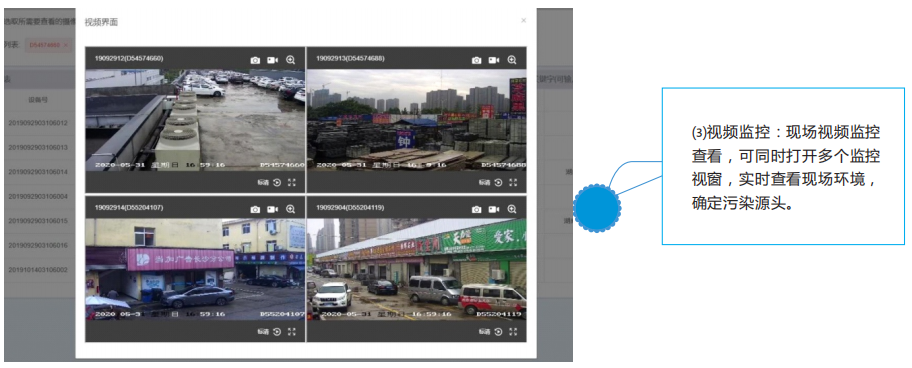Take snapshot of camera 19092904(D55204119)
This screenshot has width=912, height=368.
click(476, 209)
